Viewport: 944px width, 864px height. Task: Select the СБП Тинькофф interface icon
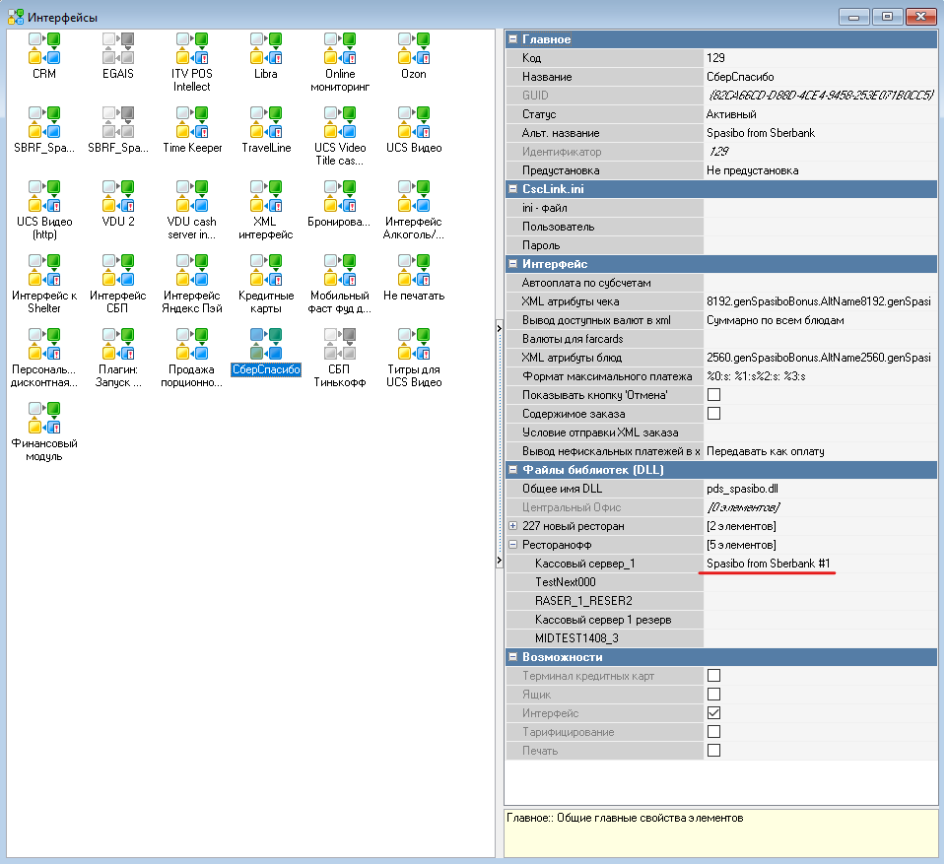click(339, 346)
